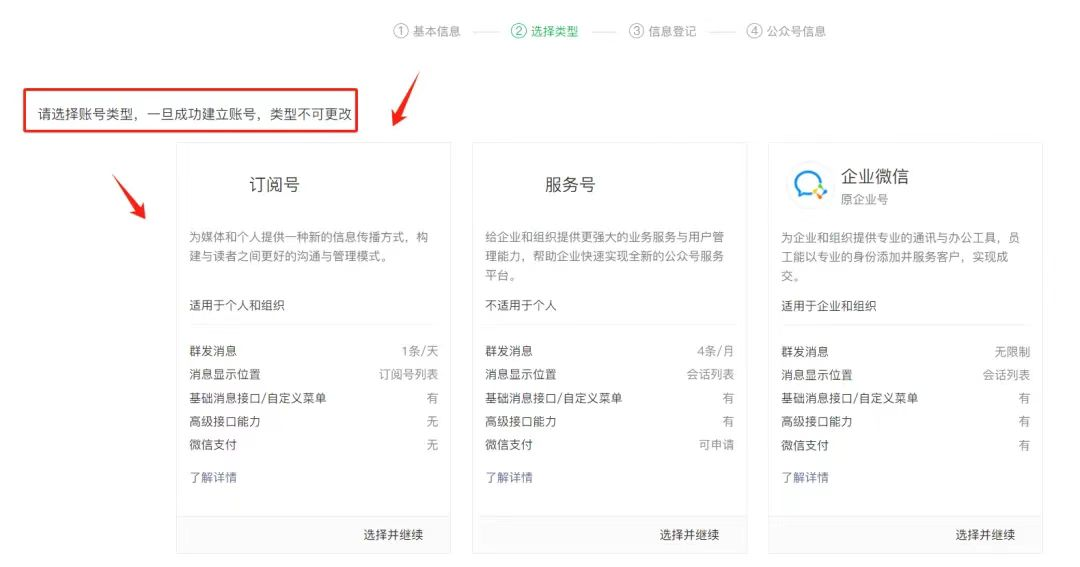
Task: Choose 选择并继续 under 企业微信 card
Action: coord(985,535)
